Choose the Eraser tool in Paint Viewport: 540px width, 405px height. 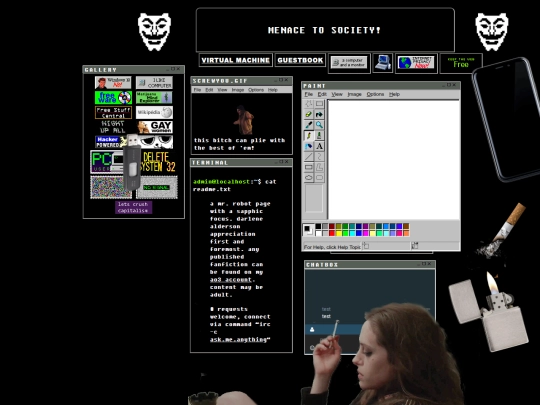[309, 114]
